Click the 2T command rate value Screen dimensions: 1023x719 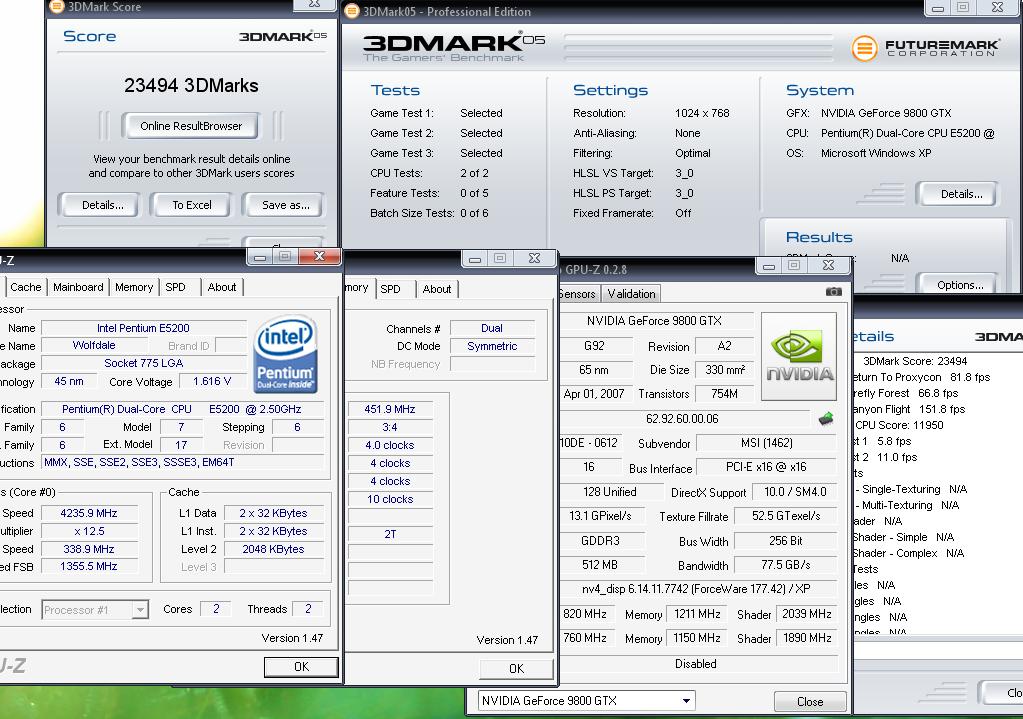click(390, 534)
